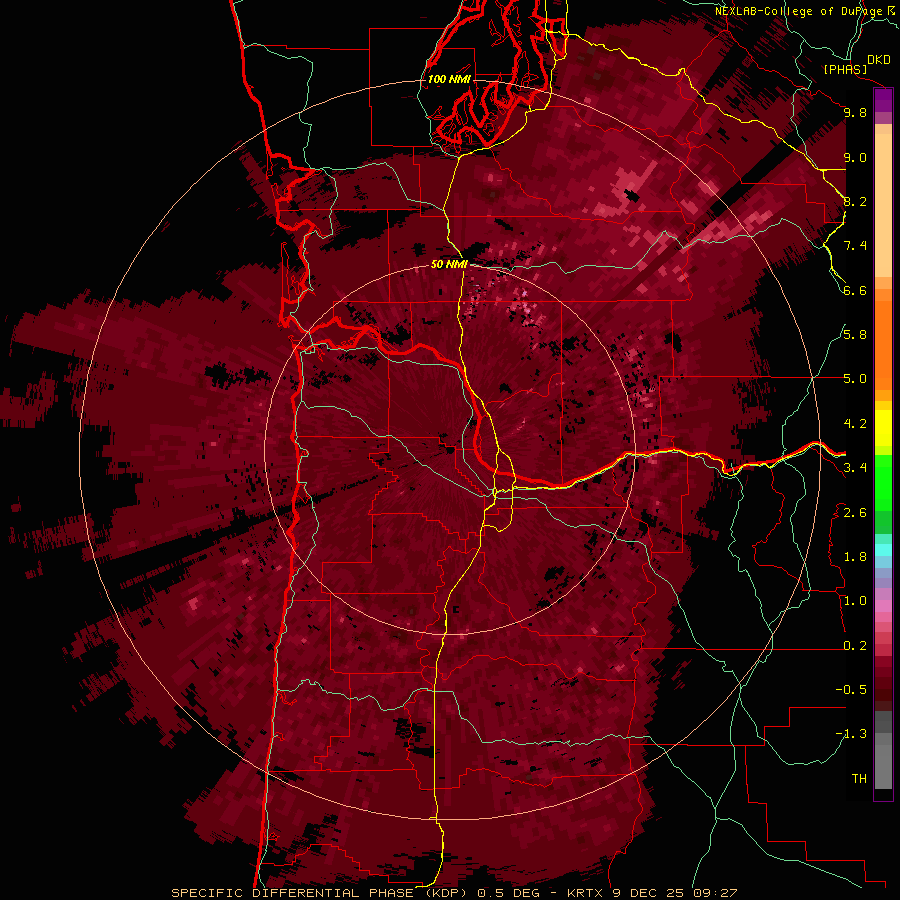
Task: Click the -1.3 value on color scale
Action: [851, 734]
